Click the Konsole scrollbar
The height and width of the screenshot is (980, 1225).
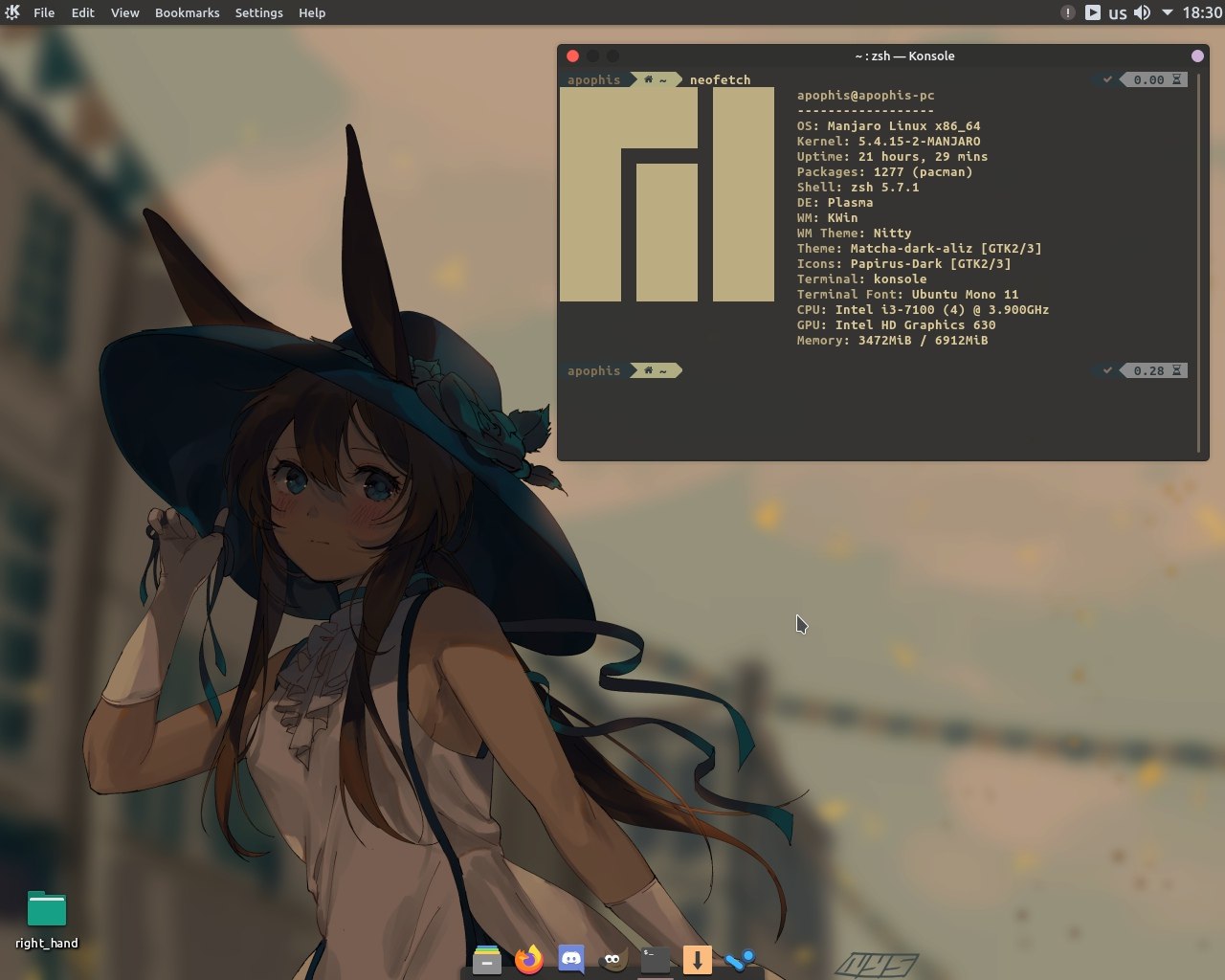[x=1198, y=262]
